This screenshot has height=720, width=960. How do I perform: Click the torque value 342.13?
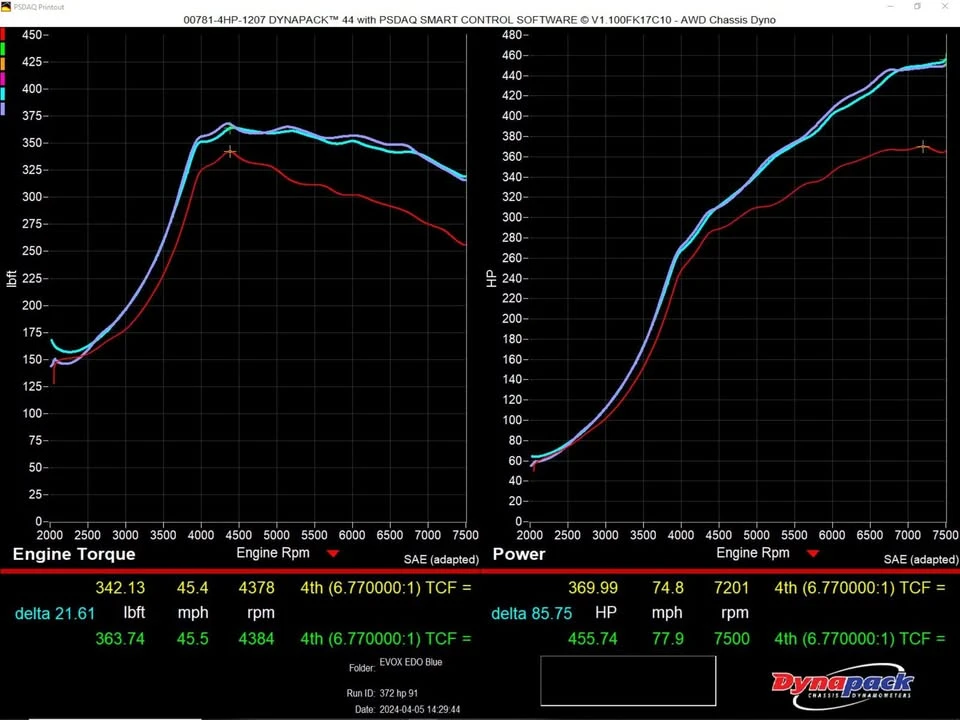[x=120, y=588]
